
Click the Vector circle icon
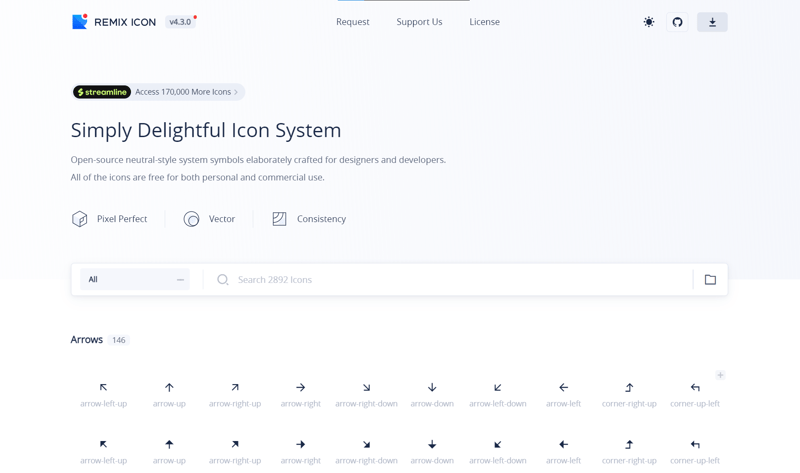[x=191, y=219]
